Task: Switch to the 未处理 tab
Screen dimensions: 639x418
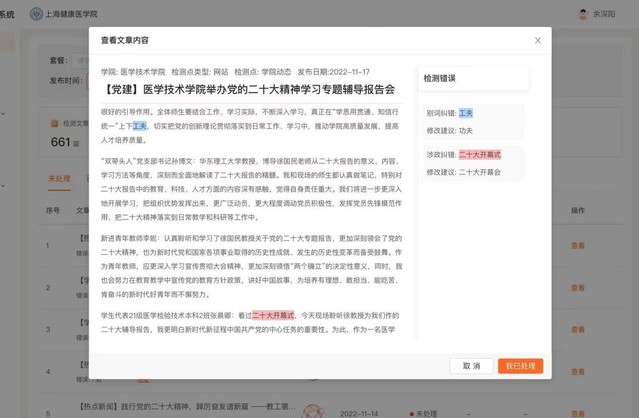Action: point(59,179)
